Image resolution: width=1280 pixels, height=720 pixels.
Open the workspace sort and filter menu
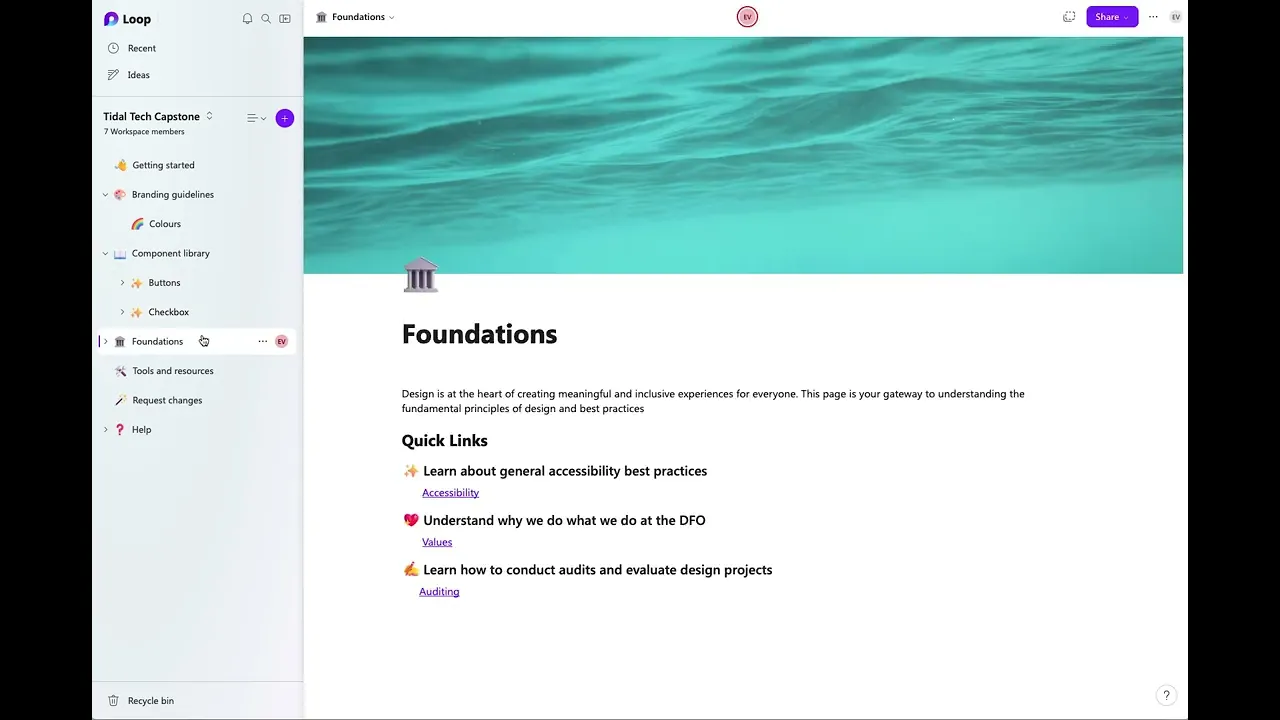256,118
